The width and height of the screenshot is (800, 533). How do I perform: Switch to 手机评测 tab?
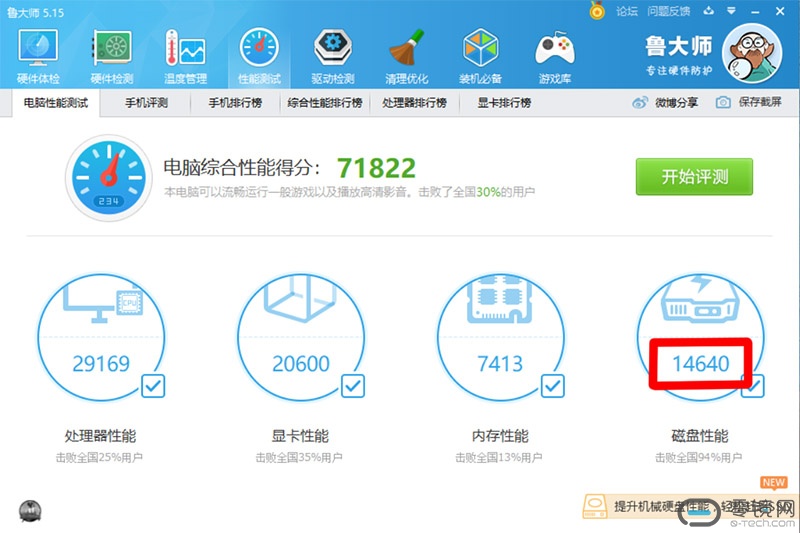coord(146,103)
